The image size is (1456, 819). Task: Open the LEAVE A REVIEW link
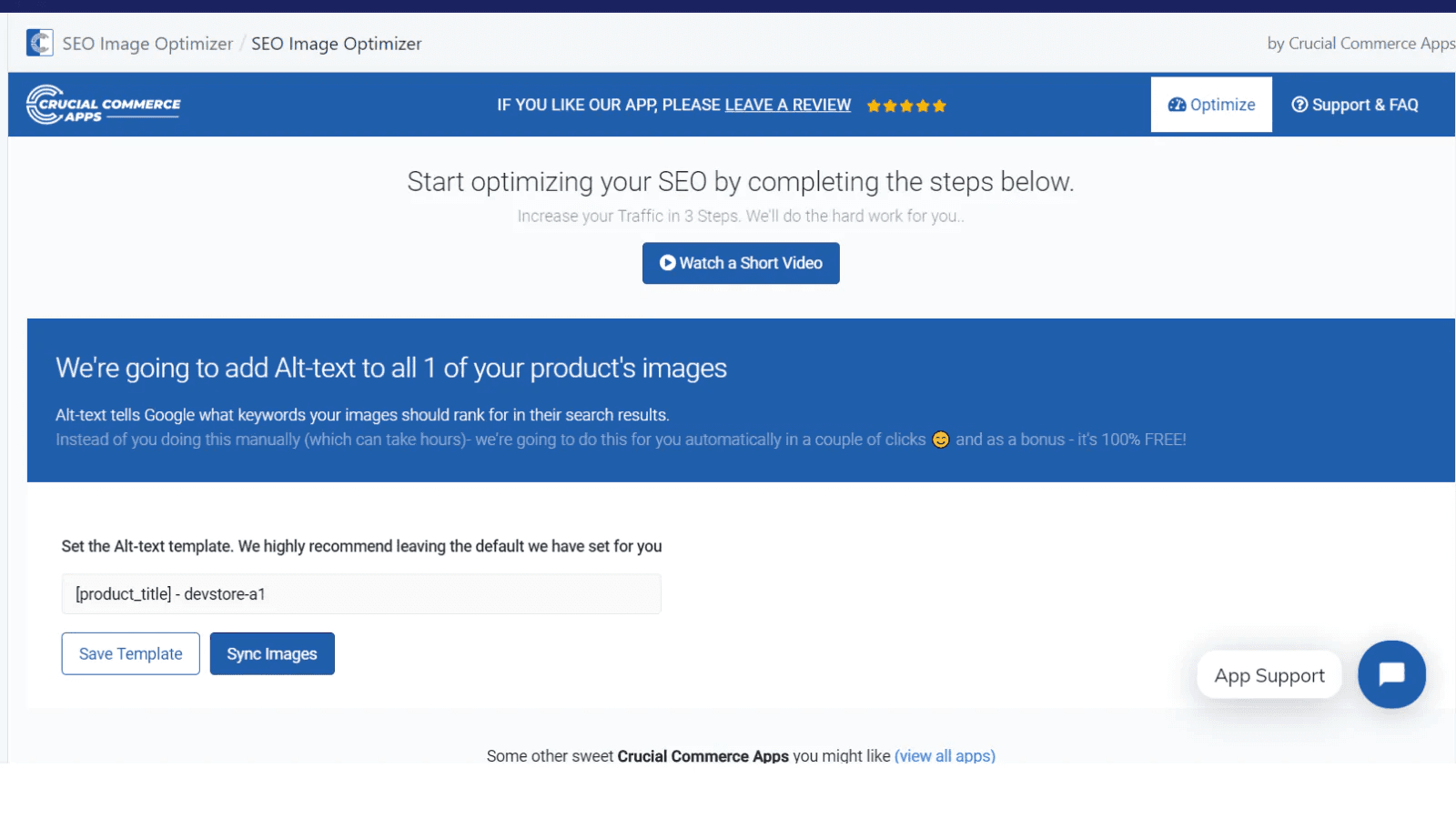click(788, 105)
